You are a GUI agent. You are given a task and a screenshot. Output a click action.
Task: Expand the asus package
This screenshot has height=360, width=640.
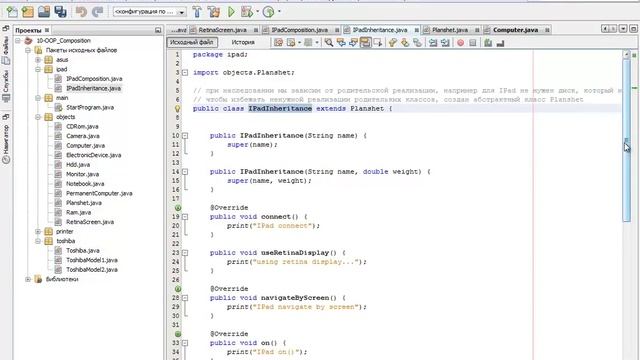(38, 60)
